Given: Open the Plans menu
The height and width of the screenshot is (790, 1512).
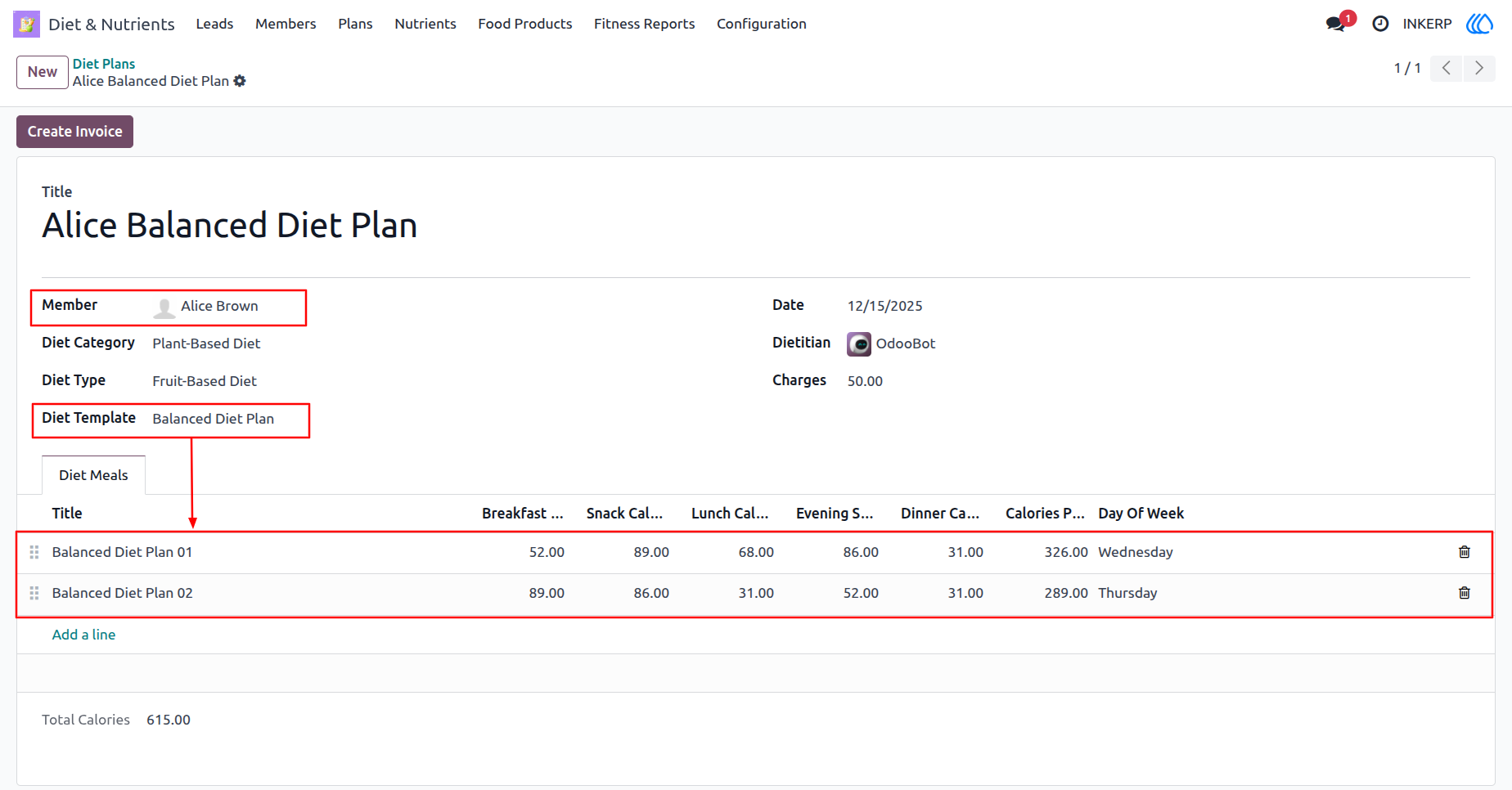Looking at the screenshot, I should (x=355, y=24).
